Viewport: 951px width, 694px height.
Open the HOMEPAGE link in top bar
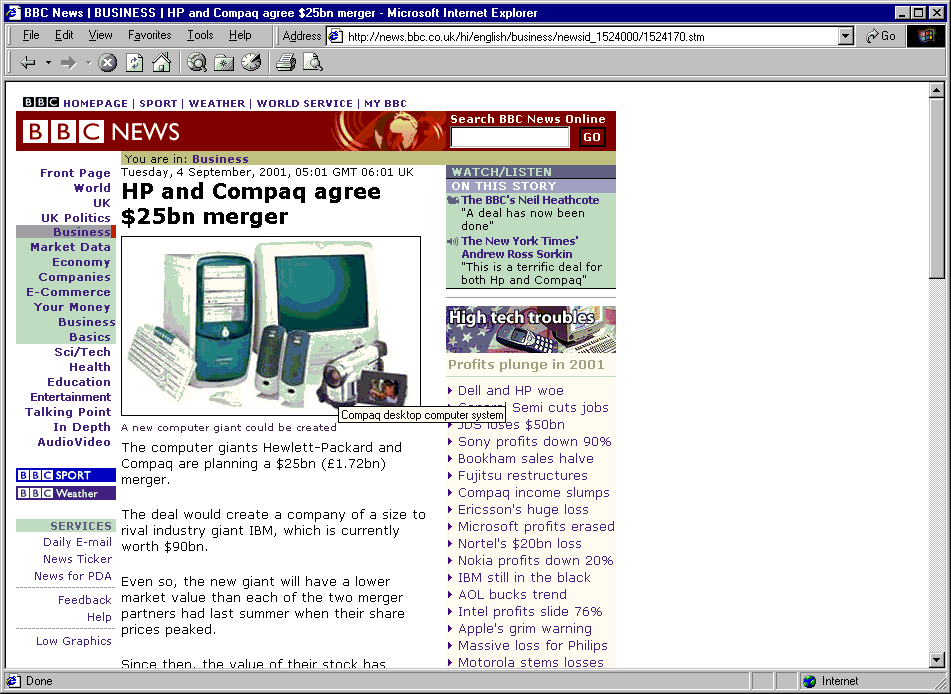(95, 104)
